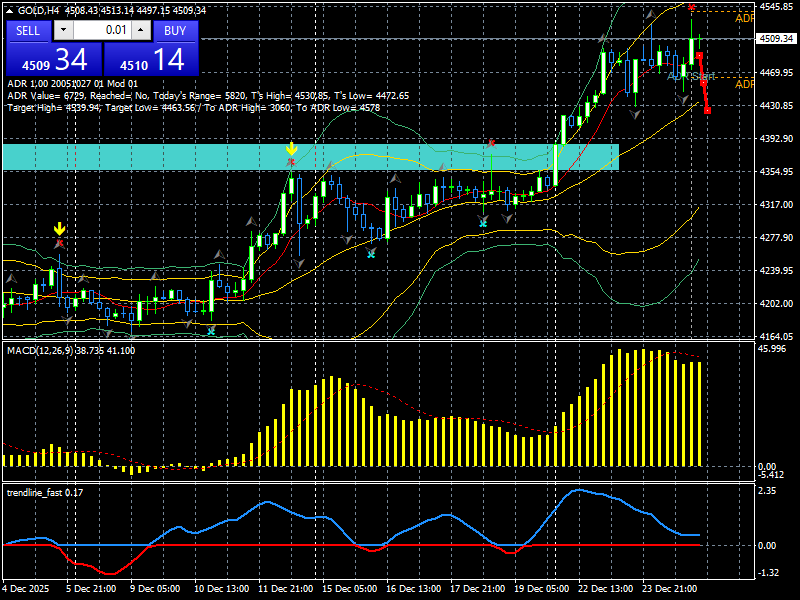The width and height of the screenshot is (800, 600).
Task: Click the 15 Dec 05:00 time label
Action: (349, 588)
